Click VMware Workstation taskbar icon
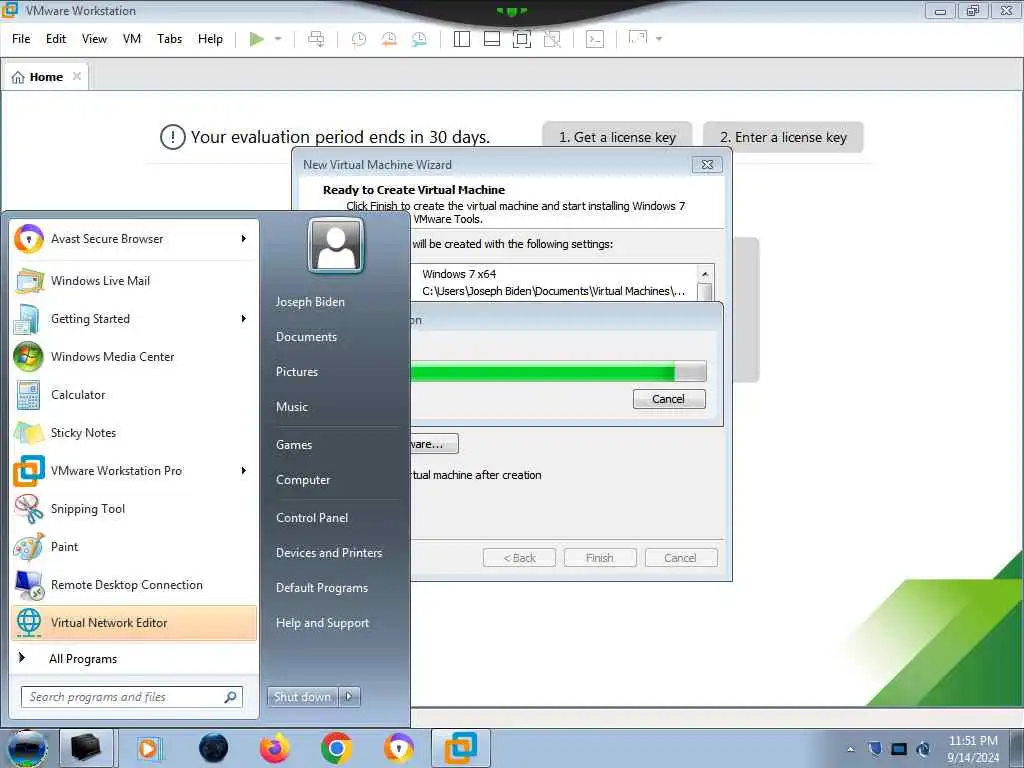 coord(461,748)
